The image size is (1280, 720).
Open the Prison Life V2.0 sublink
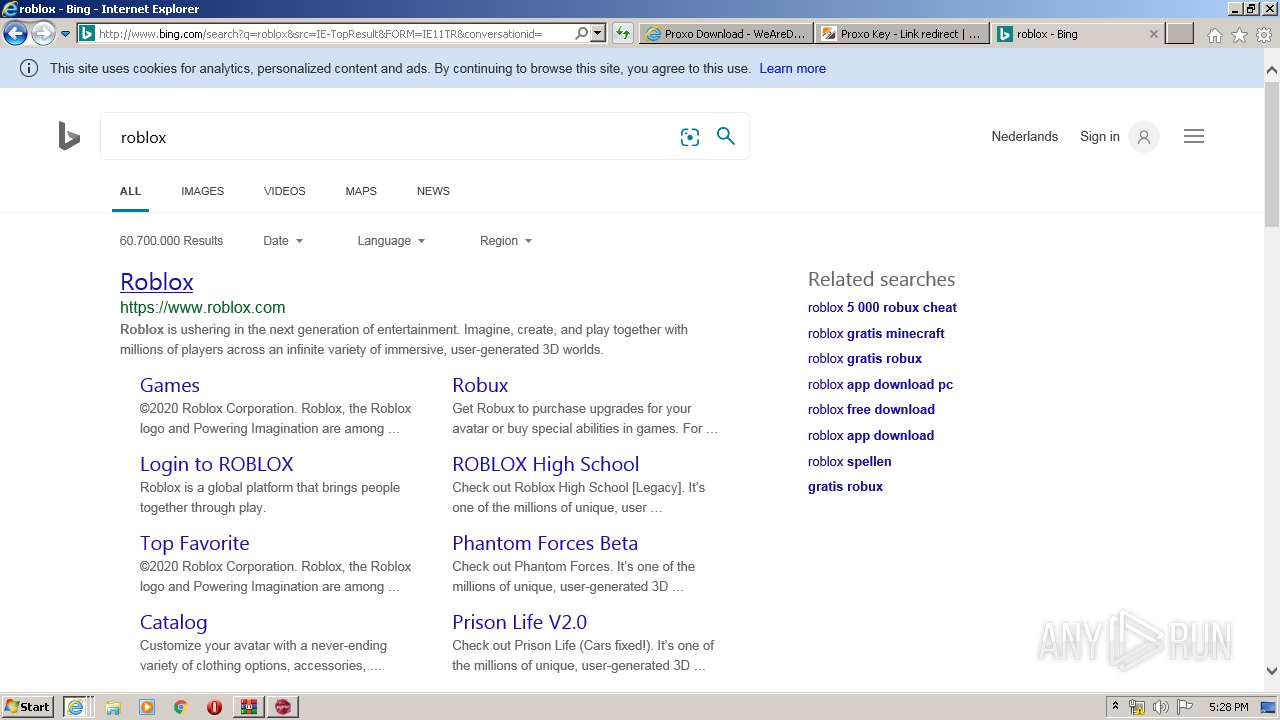point(519,622)
